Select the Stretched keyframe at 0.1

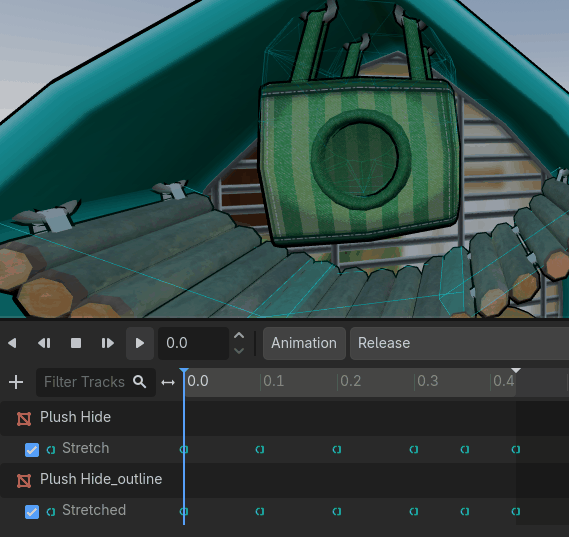[x=260, y=512]
